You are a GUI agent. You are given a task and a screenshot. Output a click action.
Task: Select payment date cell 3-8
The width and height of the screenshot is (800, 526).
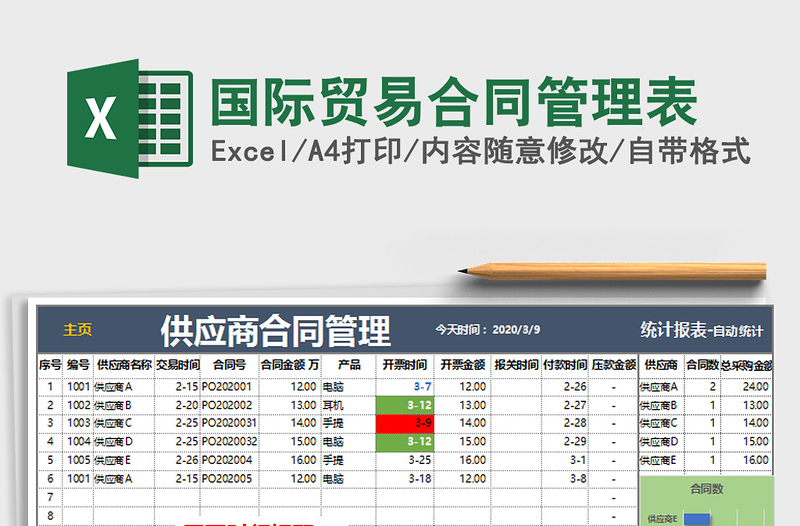point(565,479)
